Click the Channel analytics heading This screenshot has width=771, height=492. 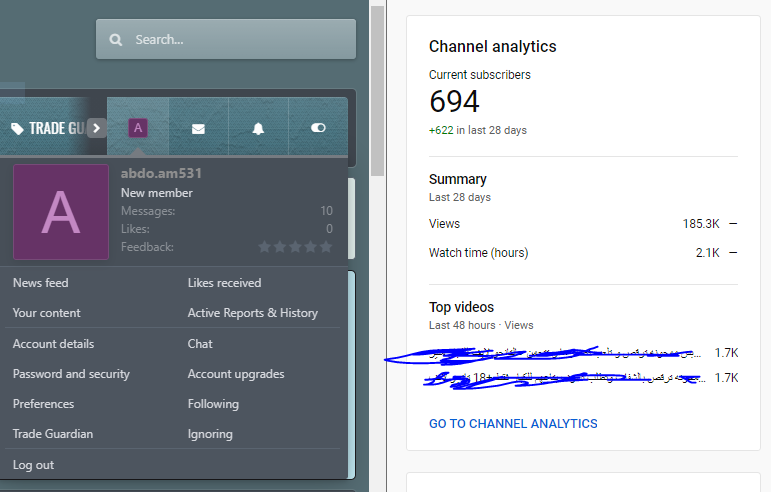(x=493, y=47)
